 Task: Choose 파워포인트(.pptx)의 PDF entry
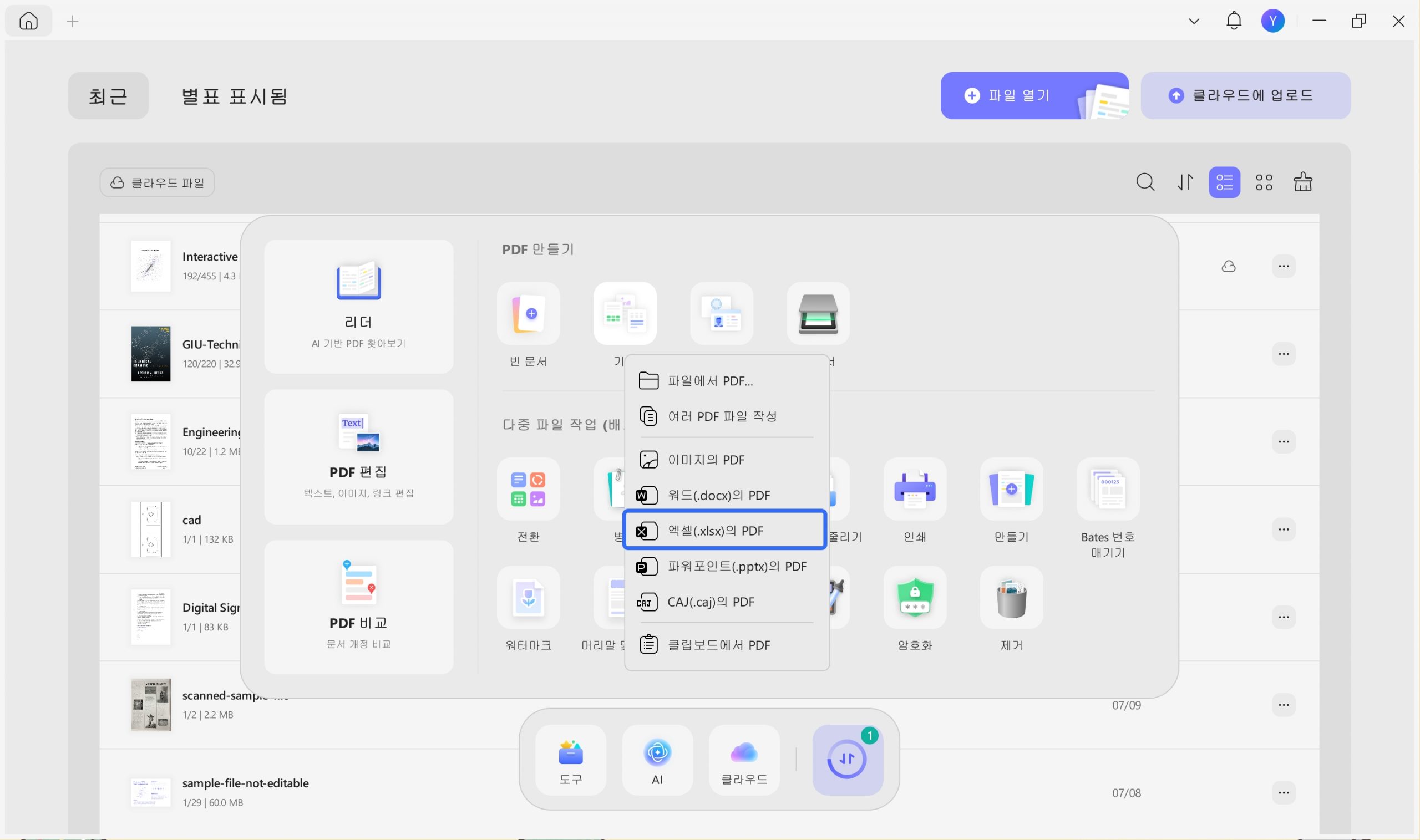coord(727,566)
